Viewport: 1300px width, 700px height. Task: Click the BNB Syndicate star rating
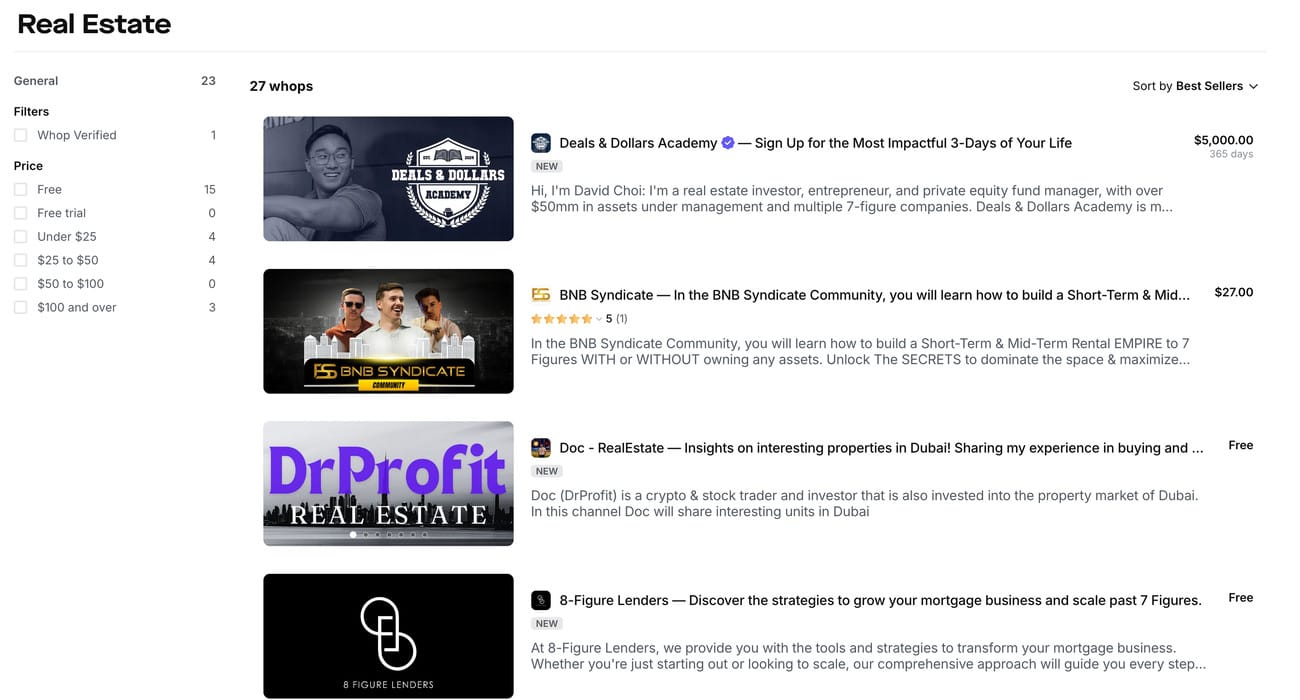pos(562,319)
